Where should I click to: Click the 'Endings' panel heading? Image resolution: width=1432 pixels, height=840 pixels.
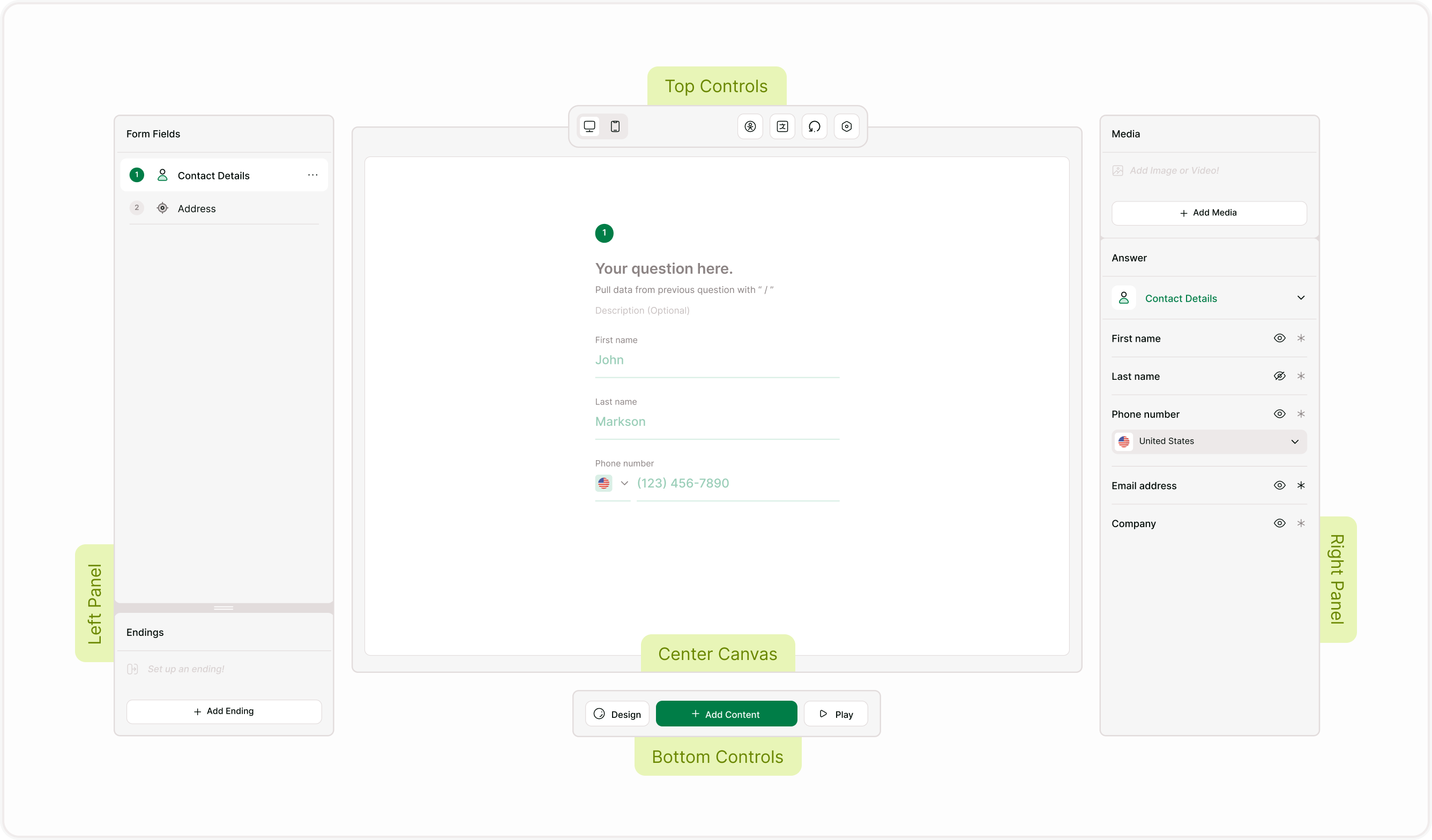(x=145, y=632)
